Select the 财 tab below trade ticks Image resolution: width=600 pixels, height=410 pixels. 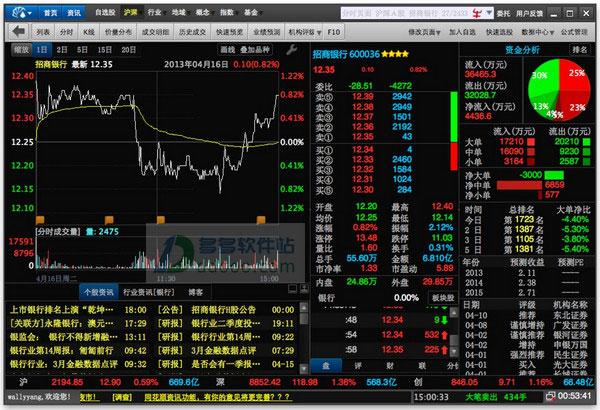[390, 366]
